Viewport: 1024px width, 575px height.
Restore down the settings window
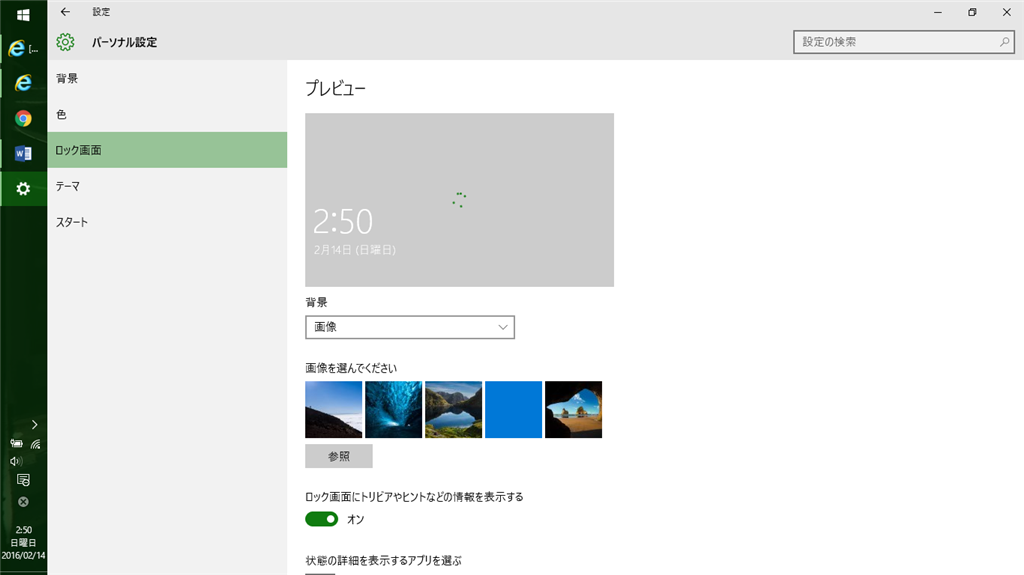(972, 12)
